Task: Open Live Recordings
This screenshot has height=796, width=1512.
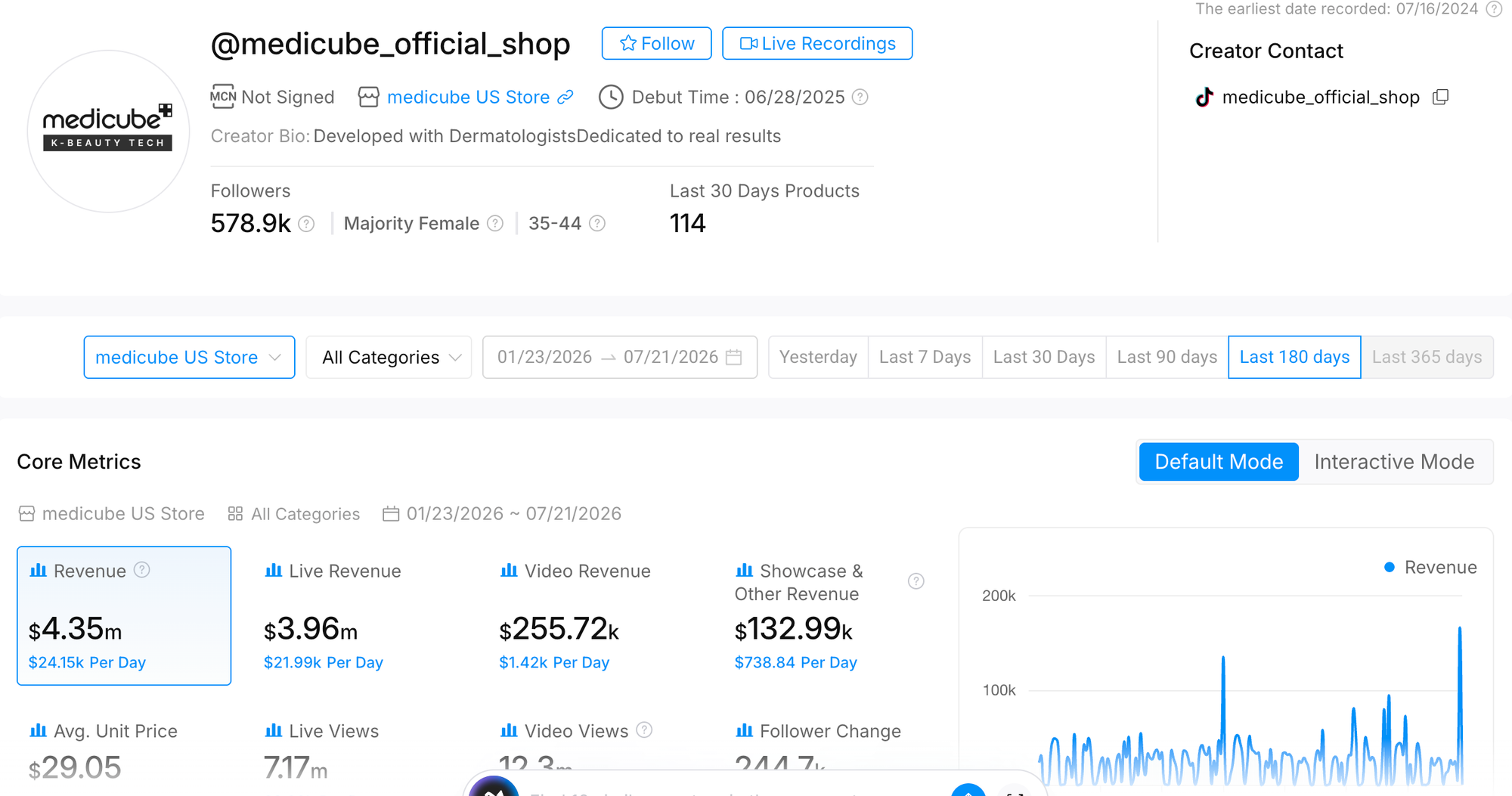Action: 817,44
